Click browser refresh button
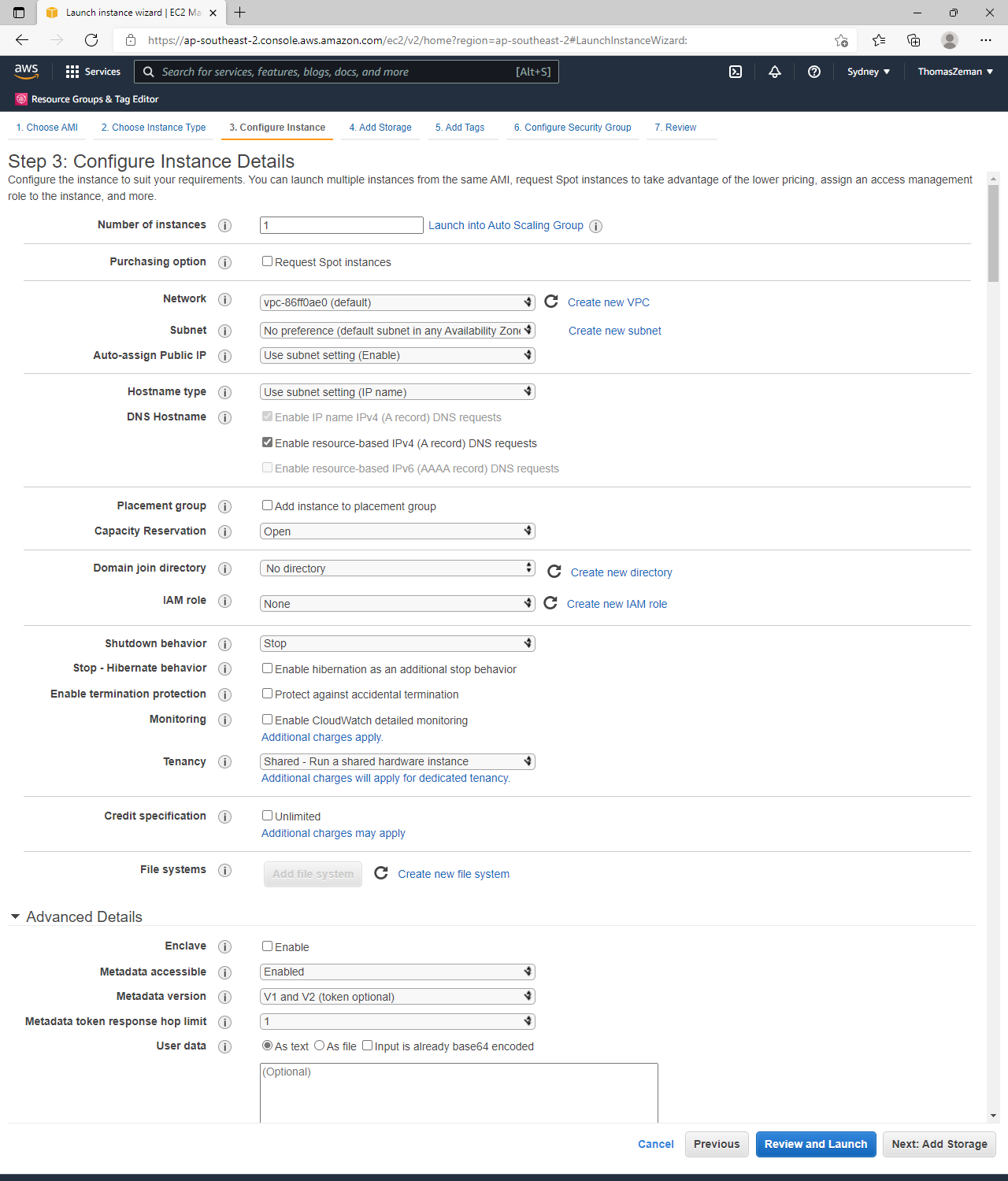The height and width of the screenshot is (1181, 1008). pyautogui.click(x=91, y=40)
